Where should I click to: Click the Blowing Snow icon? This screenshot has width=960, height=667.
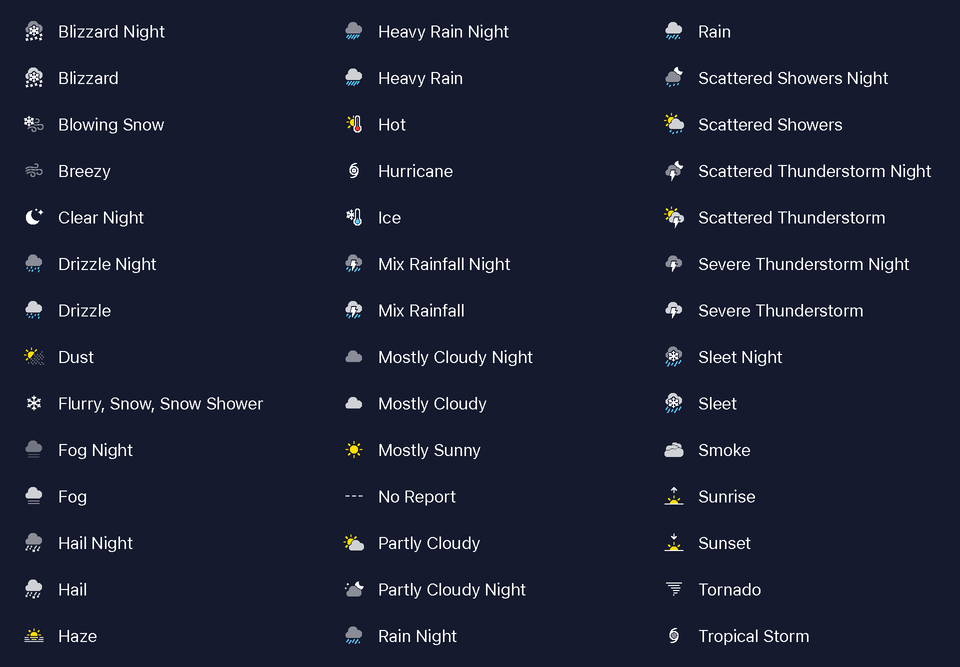[x=34, y=124]
